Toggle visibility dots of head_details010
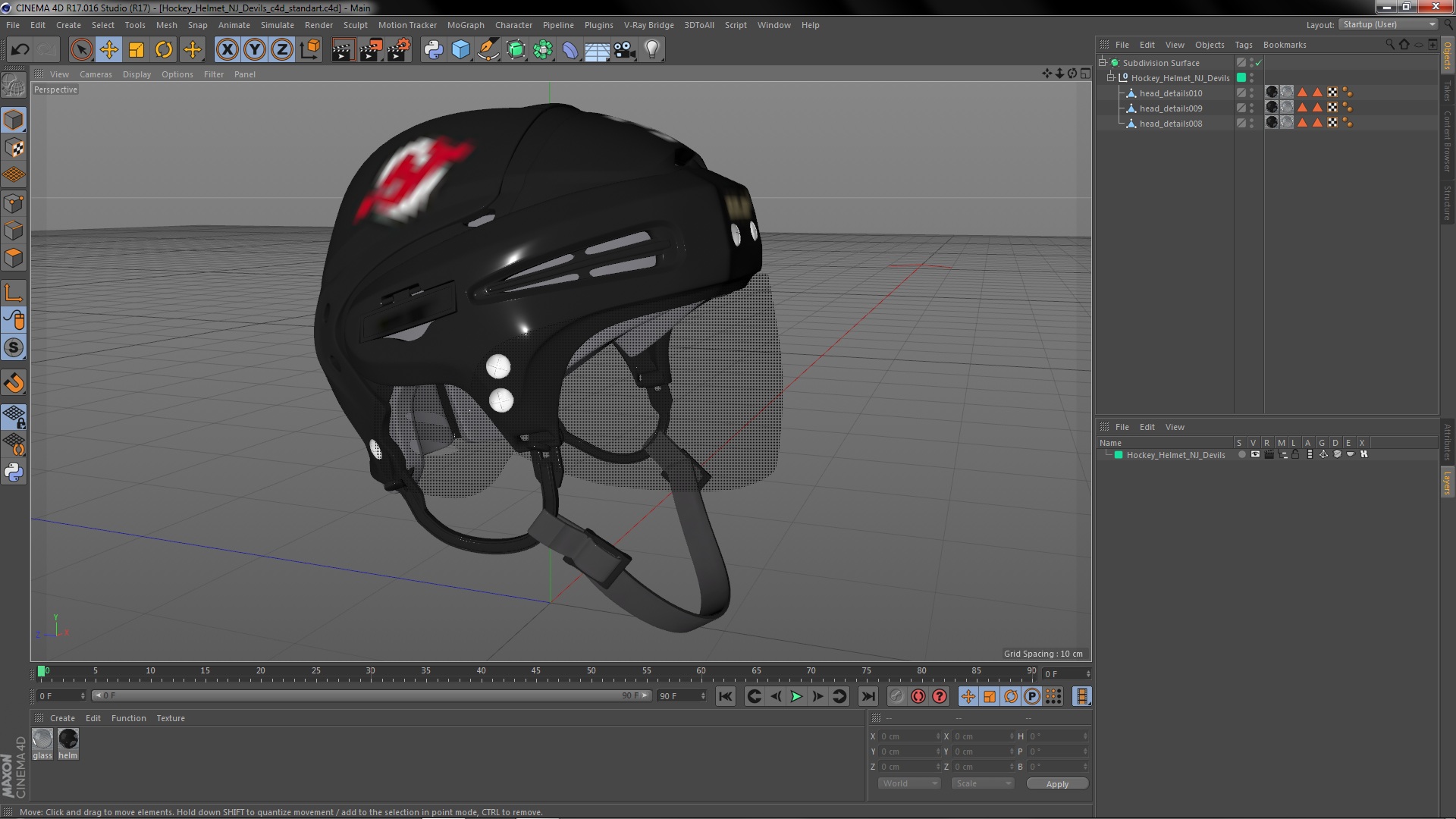 pyautogui.click(x=1251, y=93)
